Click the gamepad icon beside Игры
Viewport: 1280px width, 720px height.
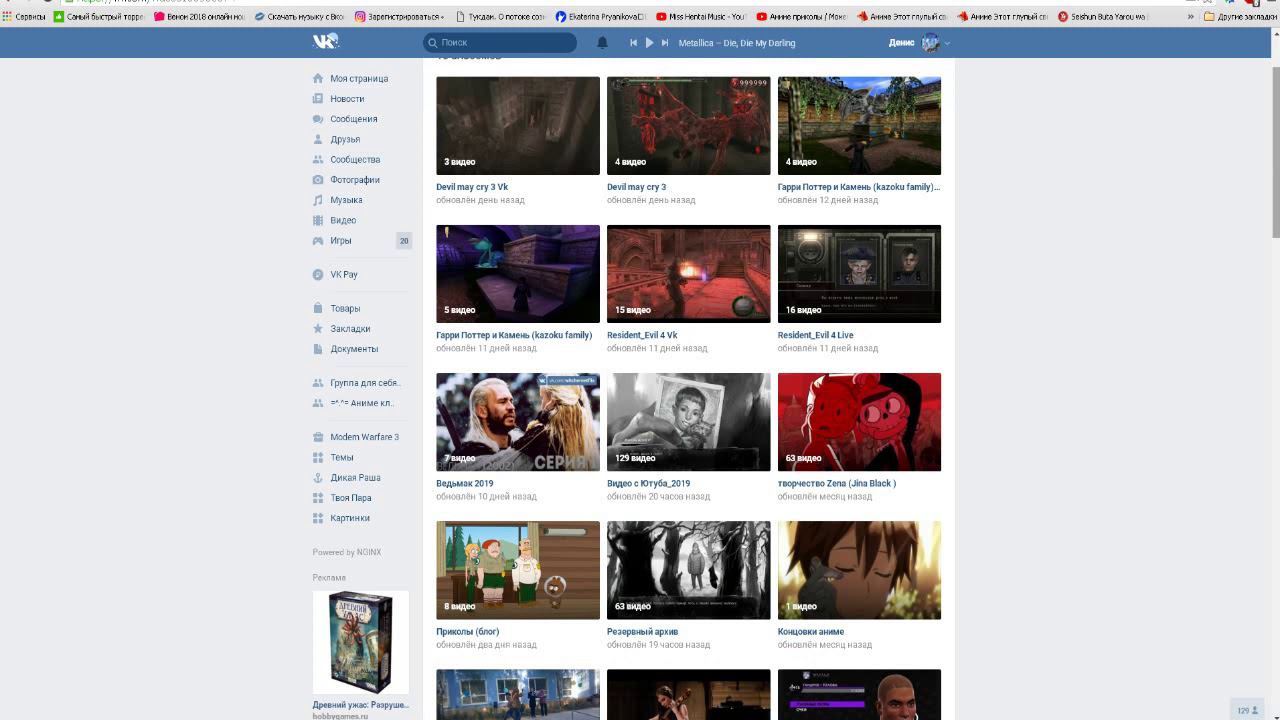pos(318,240)
